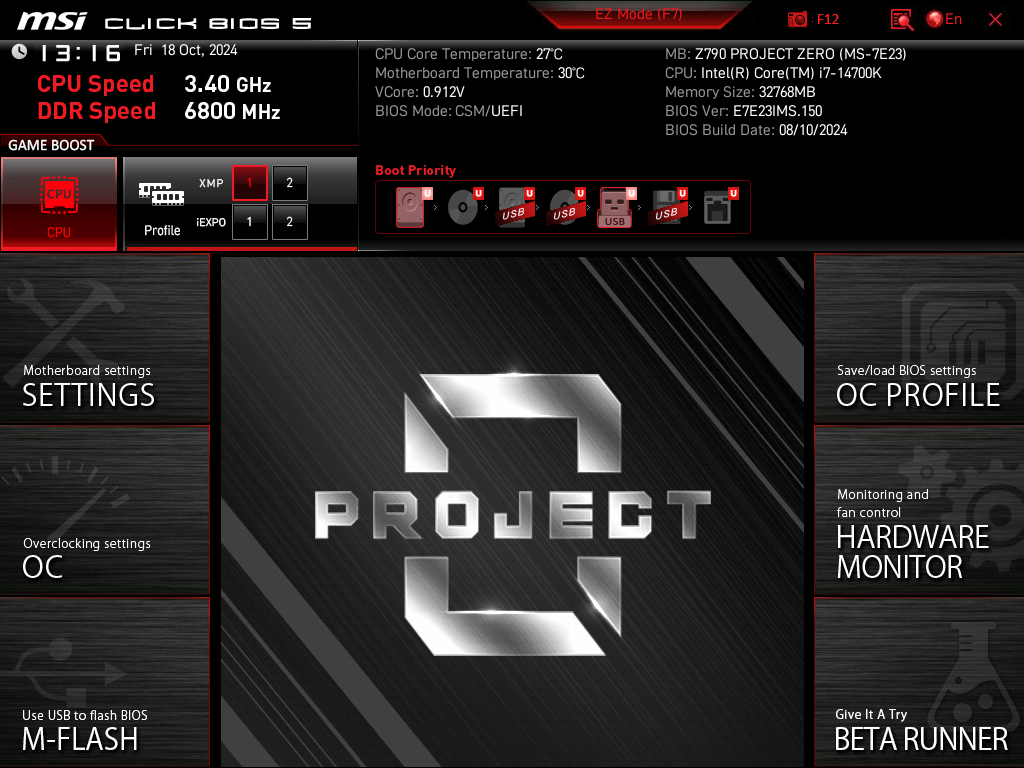Exit BIOS with the red X
The height and width of the screenshot is (768, 1024).
coord(995,20)
